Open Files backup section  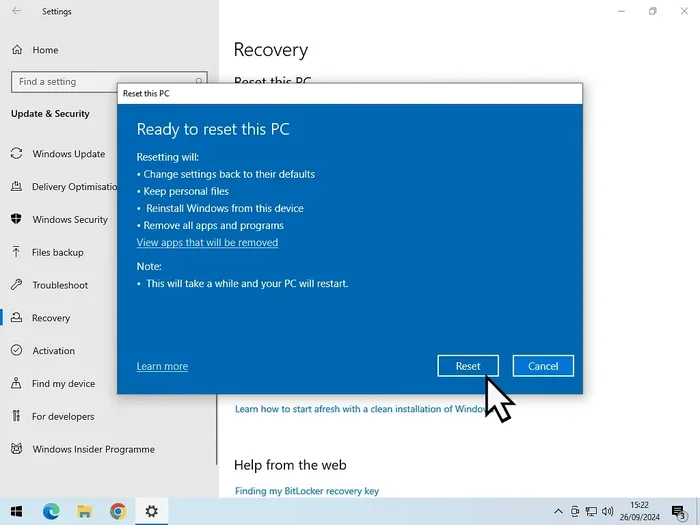[x=58, y=252]
